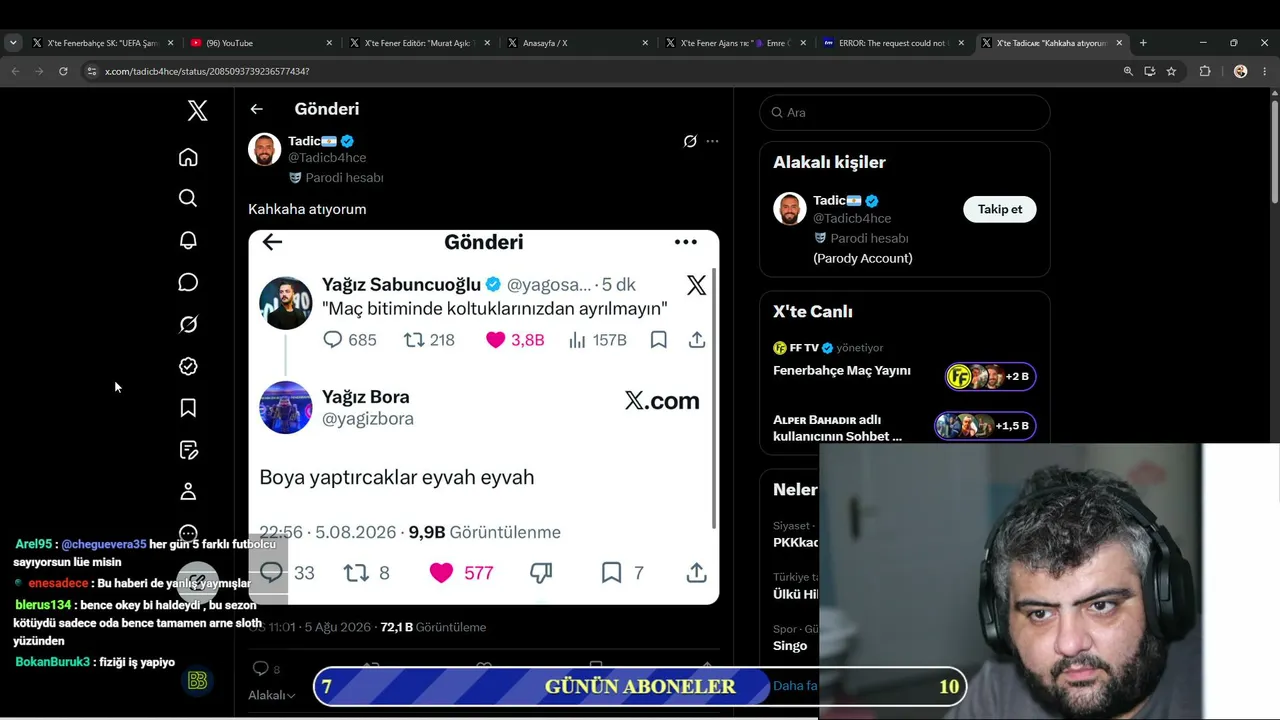
Task: Open the embedded screenshot image in the post
Action: click(x=484, y=417)
